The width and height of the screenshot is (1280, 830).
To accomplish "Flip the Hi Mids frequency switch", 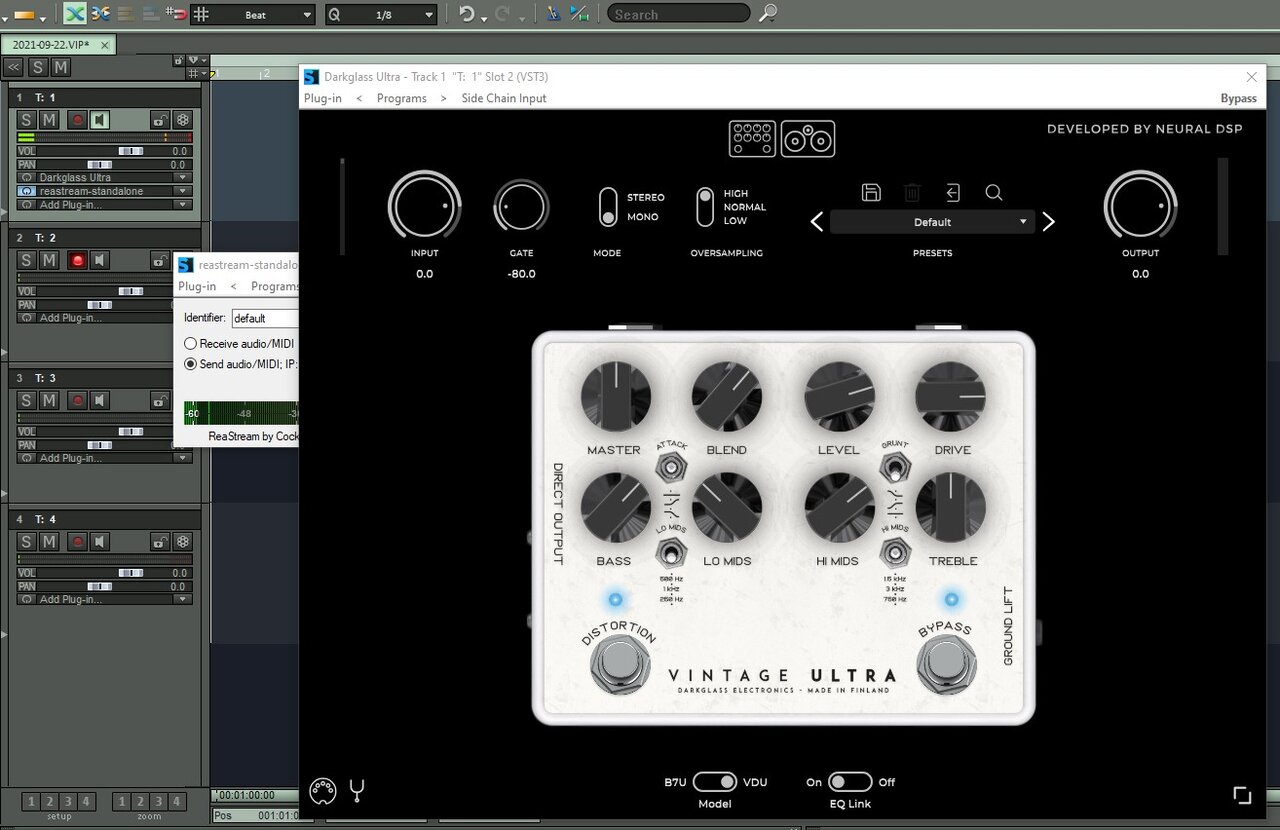I will (894, 551).
